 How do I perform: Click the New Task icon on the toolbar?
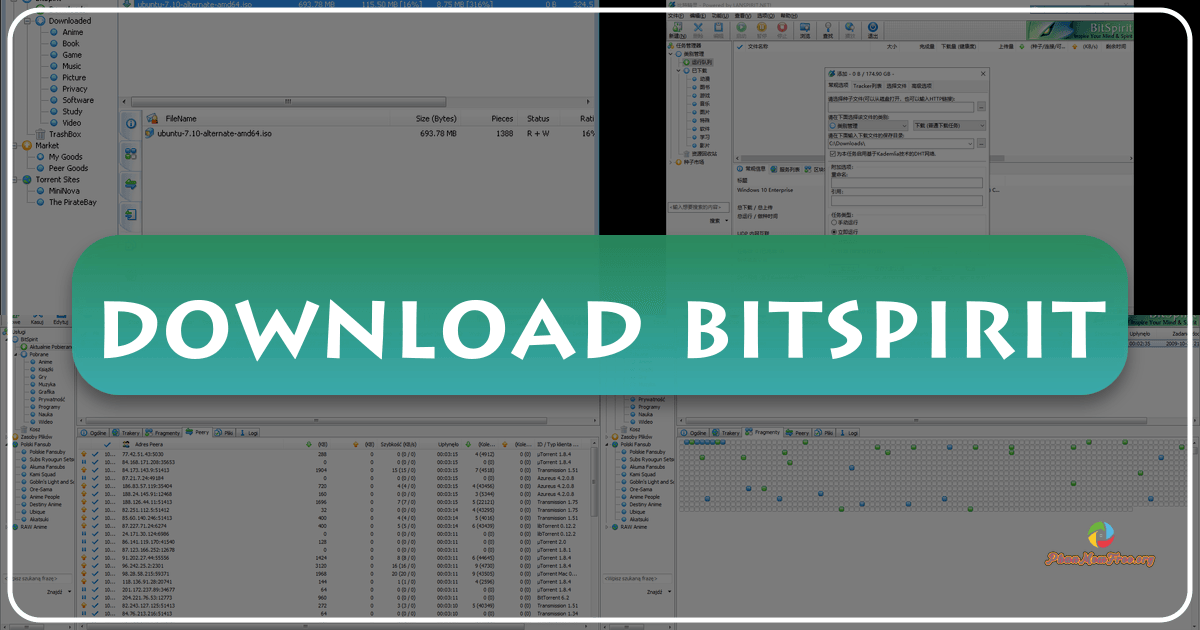pos(677,29)
